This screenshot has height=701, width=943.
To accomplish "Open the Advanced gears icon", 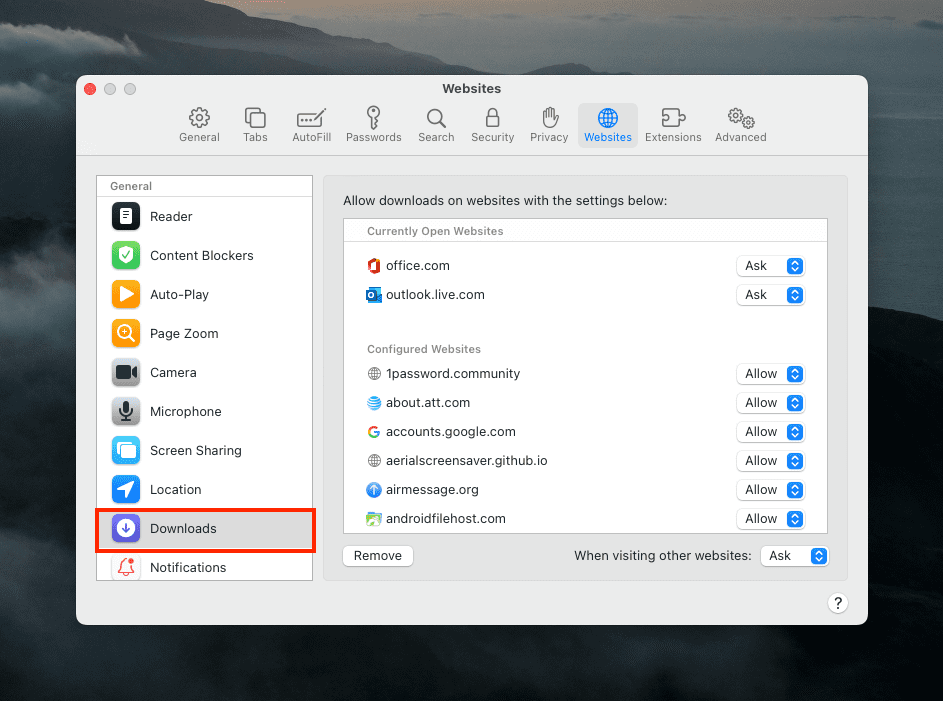I will (741, 118).
